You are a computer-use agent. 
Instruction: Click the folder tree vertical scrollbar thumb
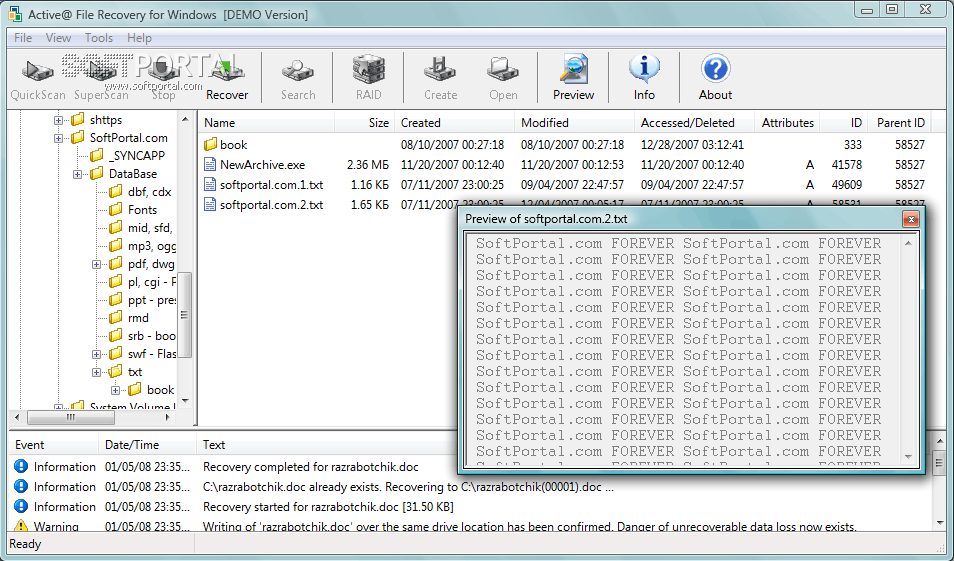click(184, 315)
